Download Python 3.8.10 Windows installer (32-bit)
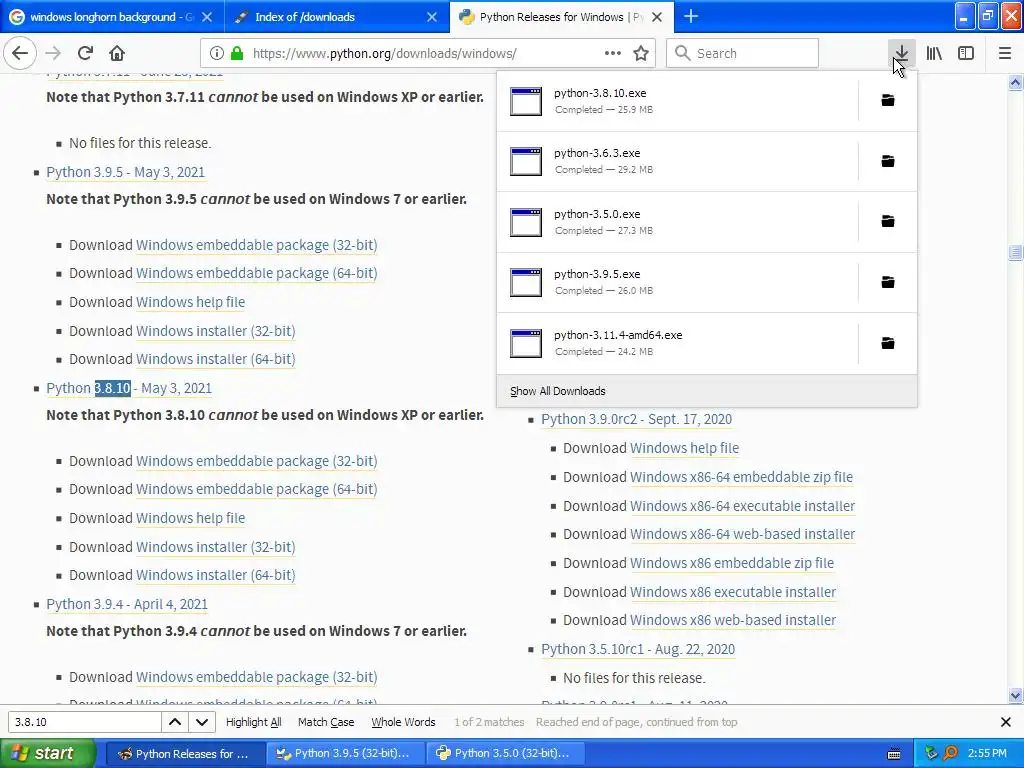This screenshot has width=1024, height=768. point(216,547)
